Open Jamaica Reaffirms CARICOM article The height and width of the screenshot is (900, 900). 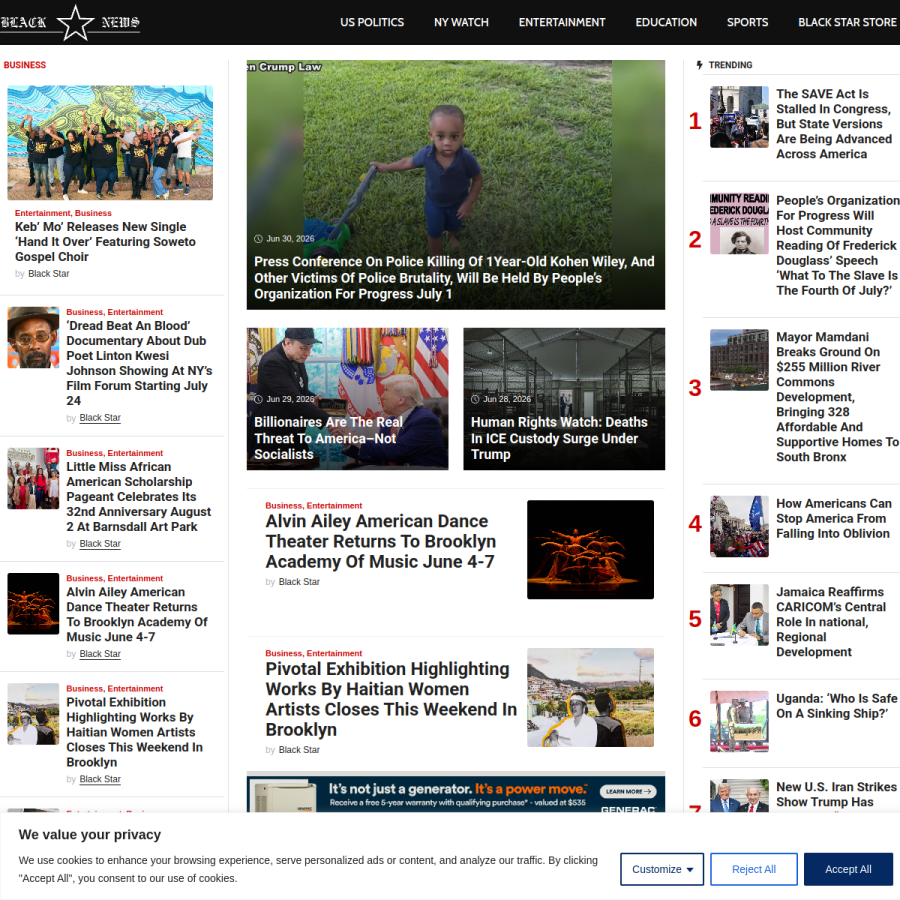pos(831,622)
